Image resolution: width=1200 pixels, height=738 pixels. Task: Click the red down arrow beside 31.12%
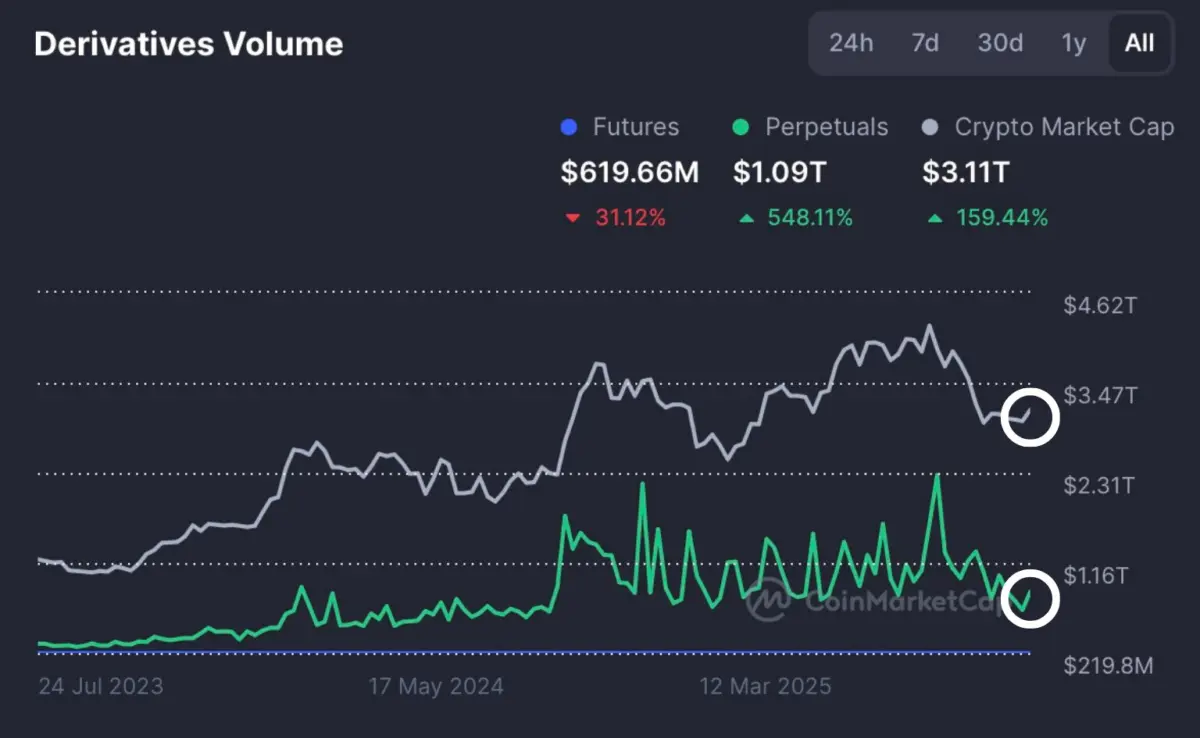[573, 217]
